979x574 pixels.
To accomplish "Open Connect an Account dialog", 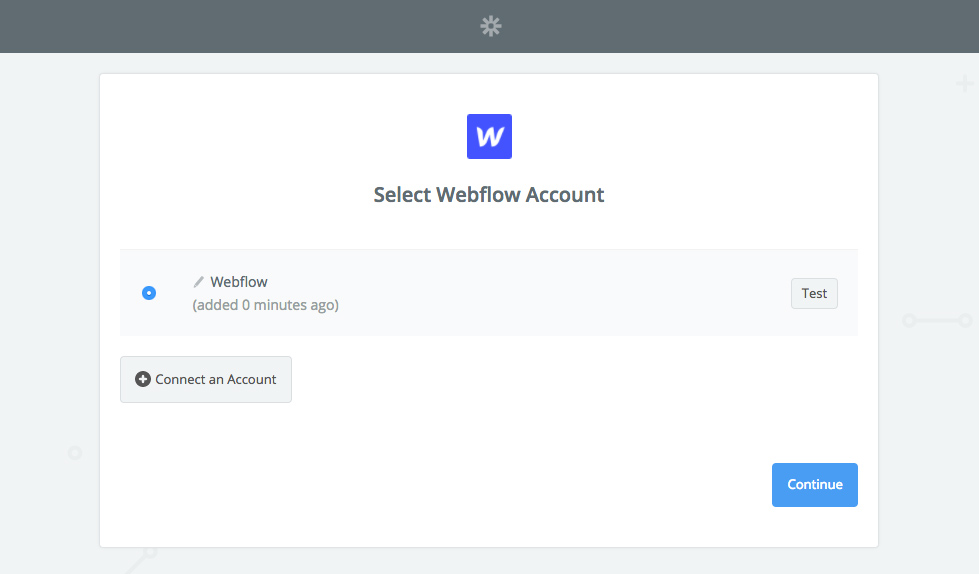I will (206, 379).
